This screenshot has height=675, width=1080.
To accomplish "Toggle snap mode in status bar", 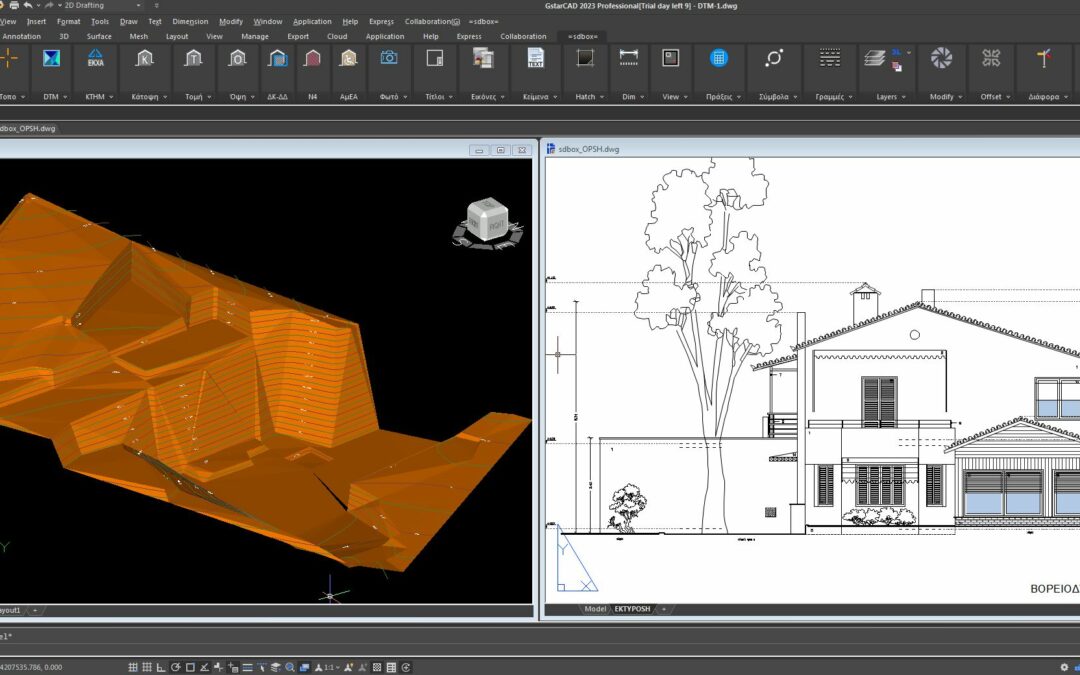I will 132,667.
